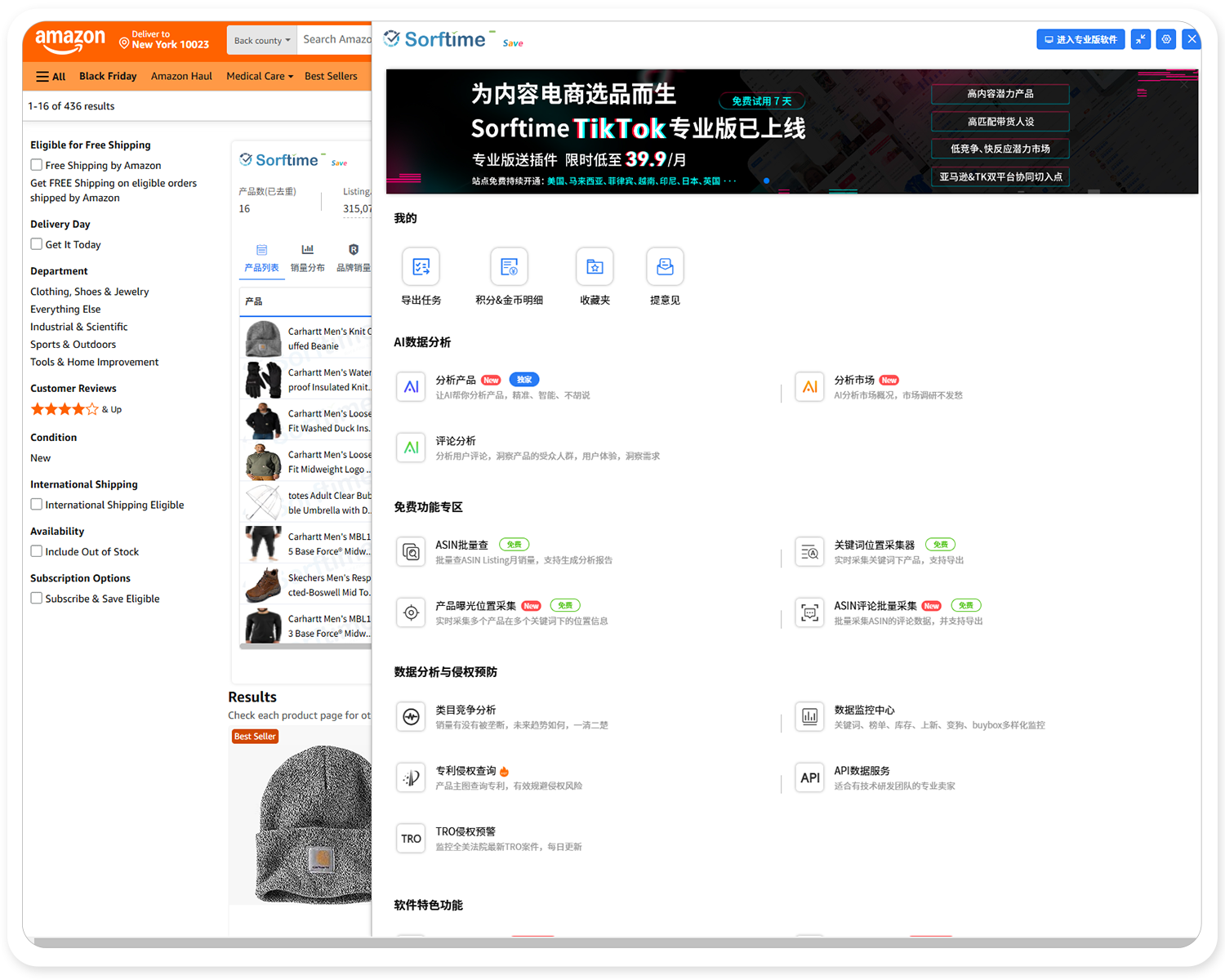
Task: Enable Free Shipping by Amazon filter
Action: click(x=37, y=164)
